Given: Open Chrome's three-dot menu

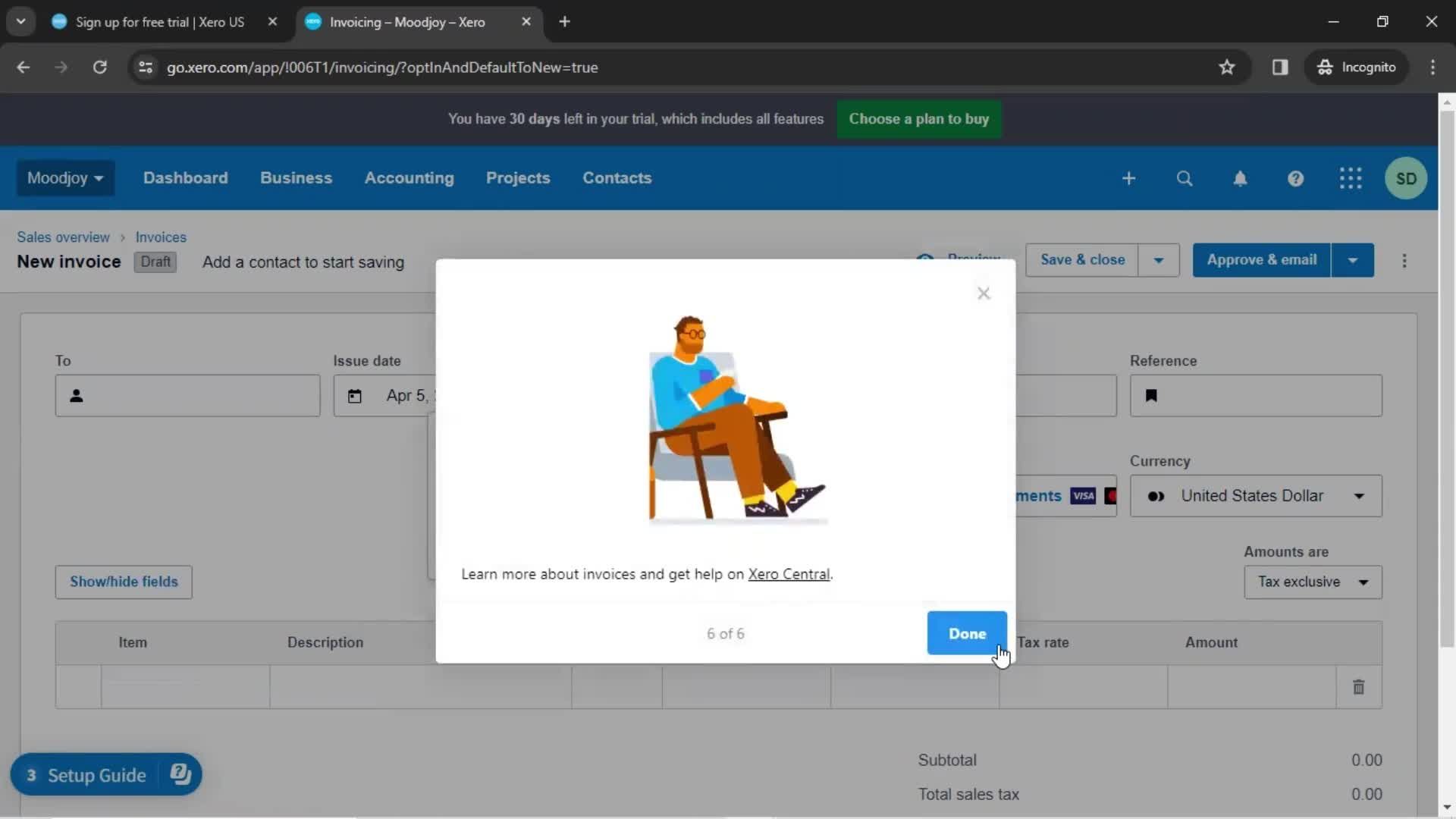Looking at the screenshot, I should tap(1432, 67).
